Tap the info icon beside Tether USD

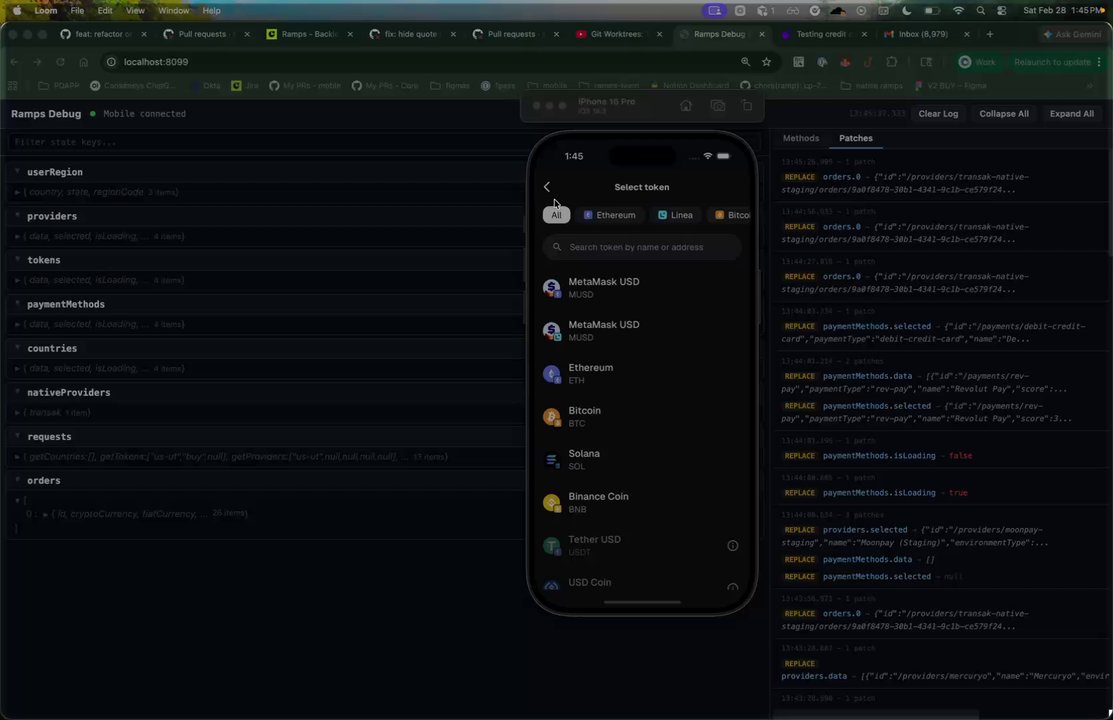[733, 545]
